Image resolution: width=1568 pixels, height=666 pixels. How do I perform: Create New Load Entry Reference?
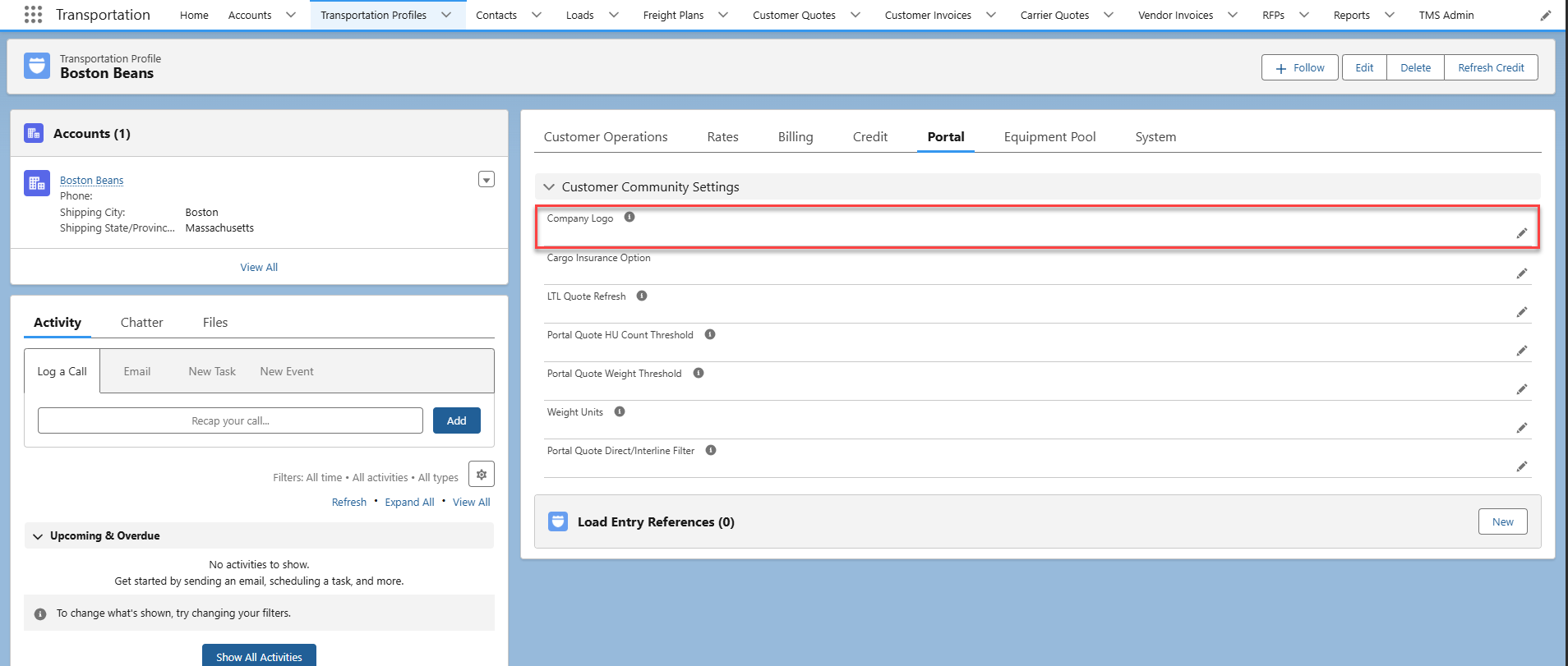tap(1502, 522)
